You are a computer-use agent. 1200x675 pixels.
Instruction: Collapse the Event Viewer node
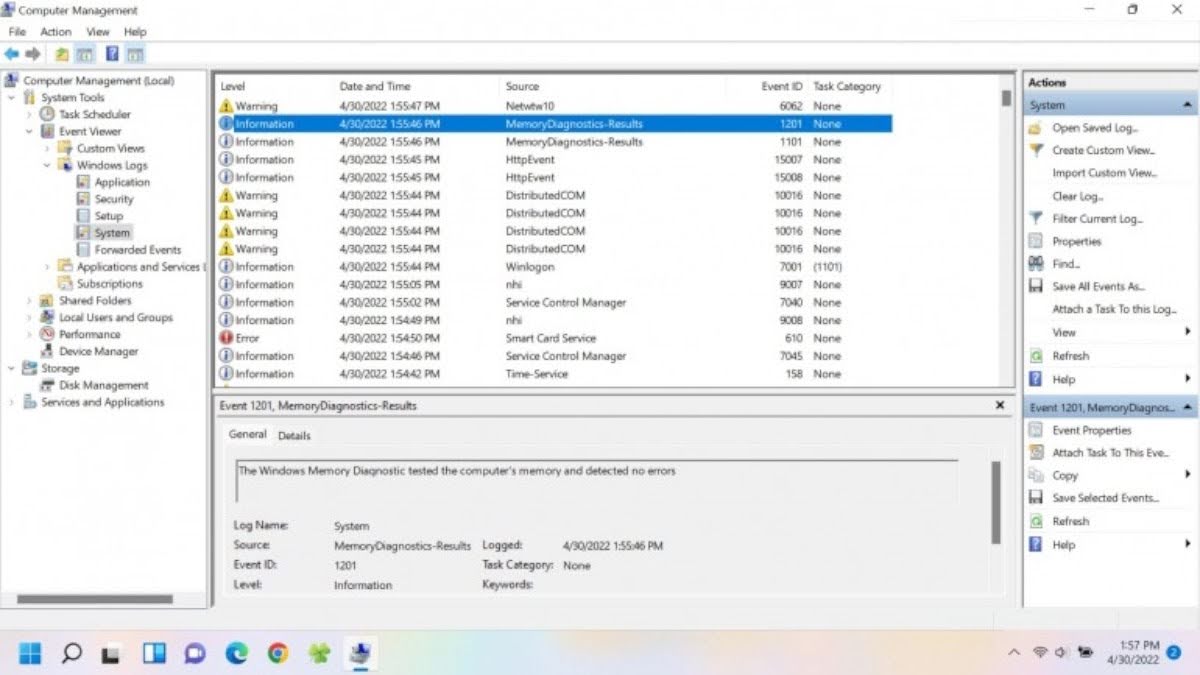point(30,131)
